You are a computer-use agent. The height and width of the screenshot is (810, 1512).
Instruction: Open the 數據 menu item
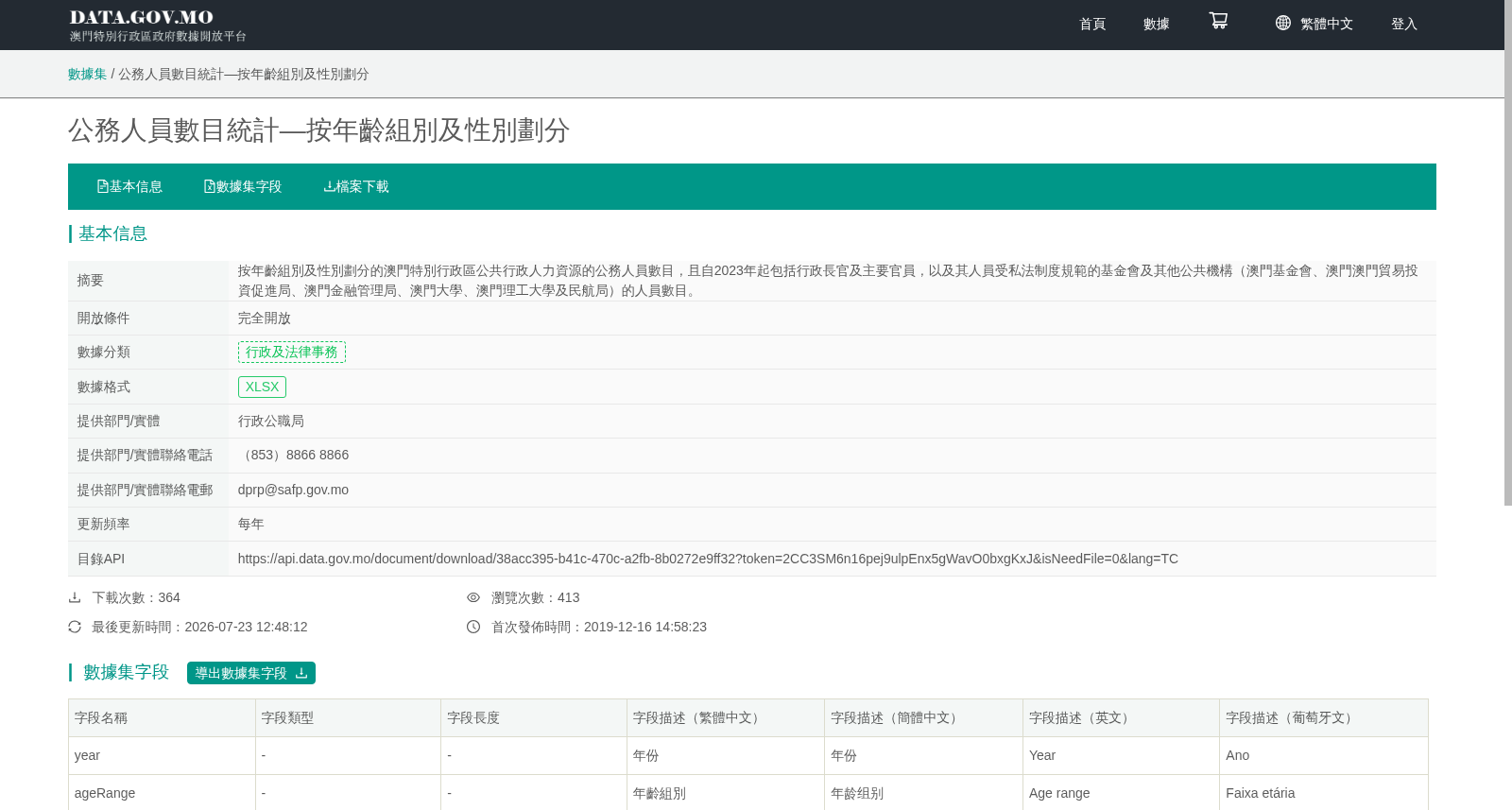tap(1157, 24)
